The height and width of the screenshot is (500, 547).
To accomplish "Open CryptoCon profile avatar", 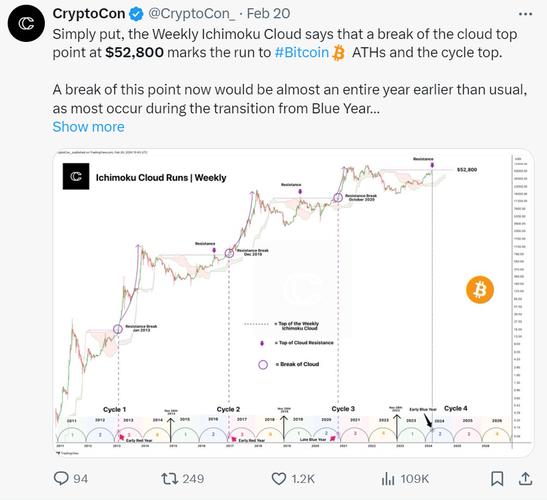I will [26, 23].
